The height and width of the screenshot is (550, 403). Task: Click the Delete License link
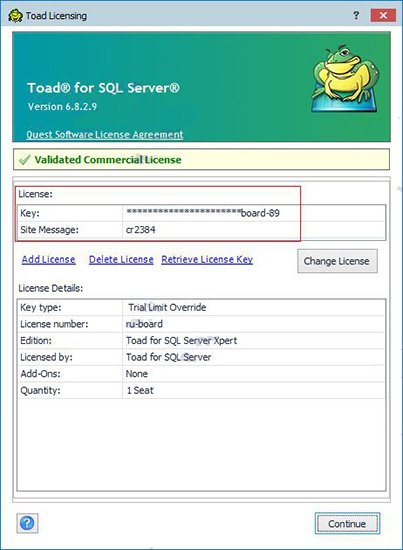tap(121, 260)
